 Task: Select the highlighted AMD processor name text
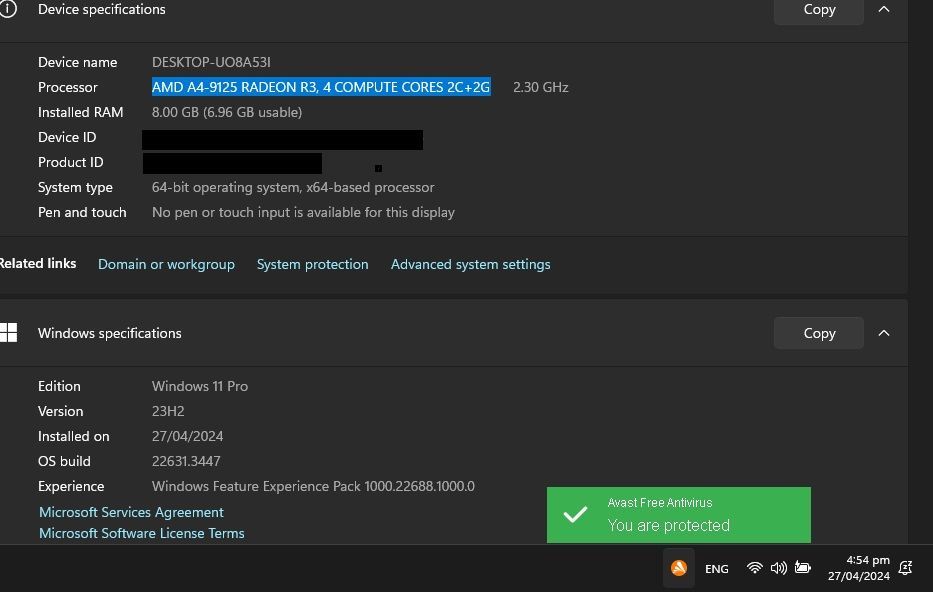[320, 87]
